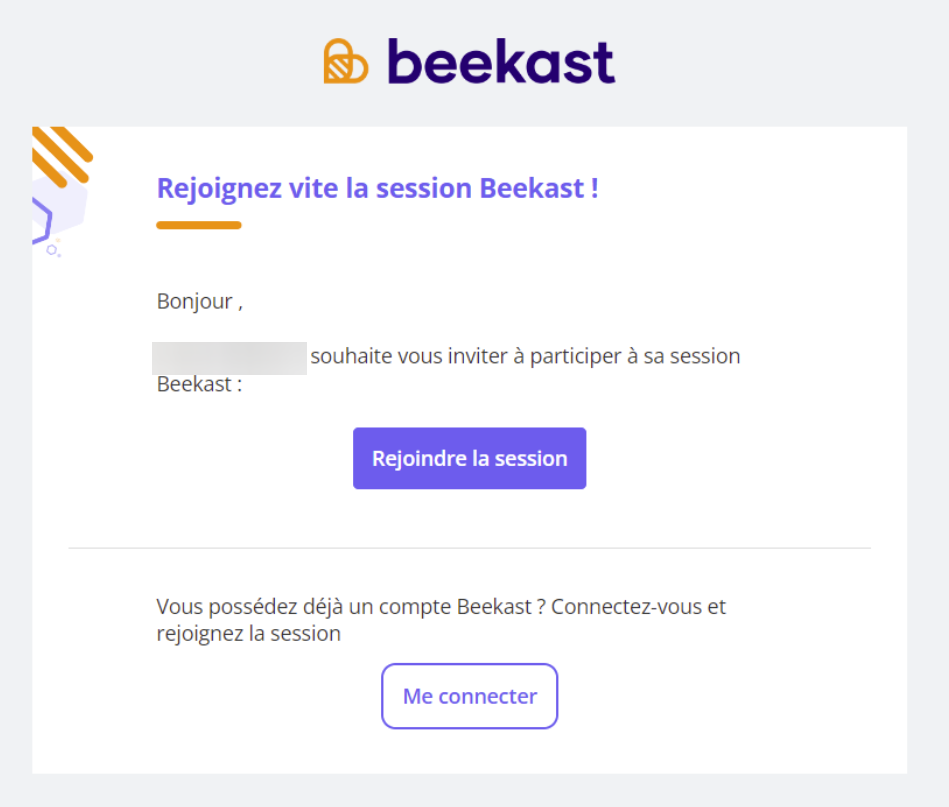Image resolution: width=949 pixels, height=807 pixels.
Task: Click the horizontal divider line between sections
Action: (470, 548)
